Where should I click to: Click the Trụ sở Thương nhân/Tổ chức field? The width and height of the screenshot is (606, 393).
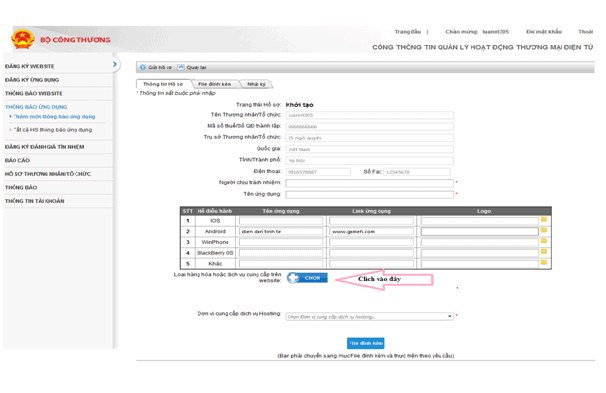point(369,138)
